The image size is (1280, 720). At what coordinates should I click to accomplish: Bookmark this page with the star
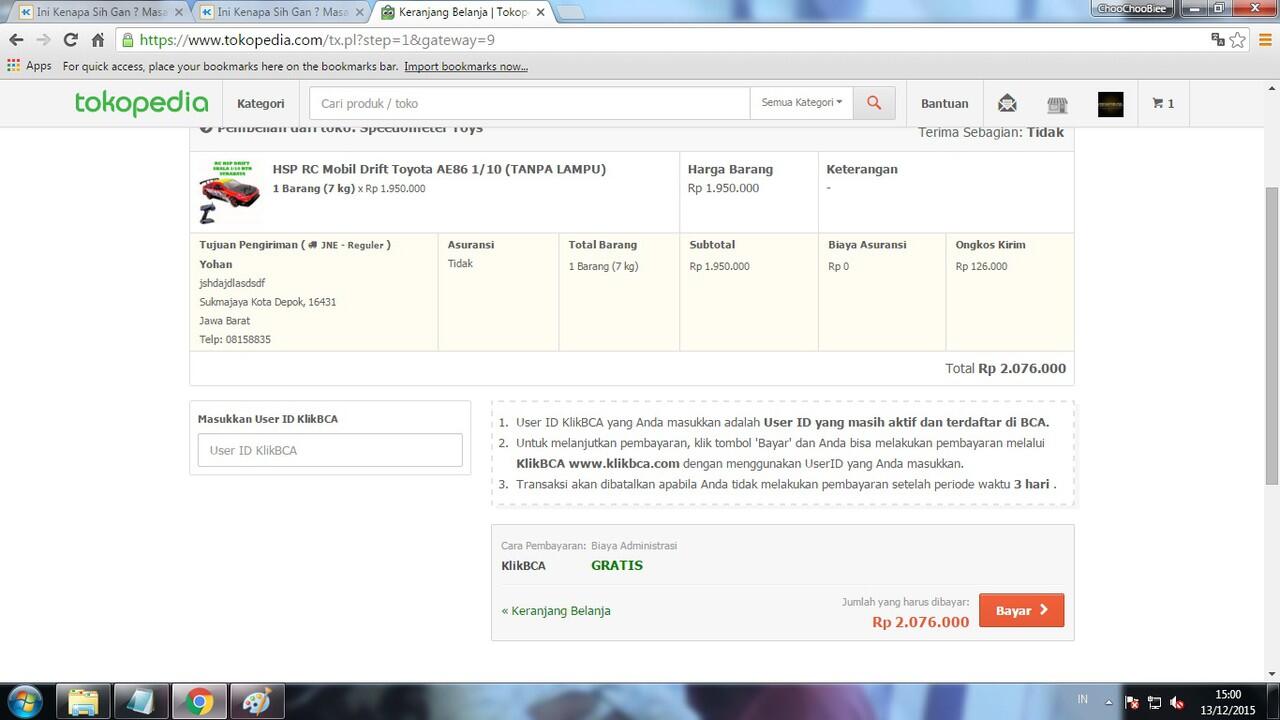pos(1238,40)
